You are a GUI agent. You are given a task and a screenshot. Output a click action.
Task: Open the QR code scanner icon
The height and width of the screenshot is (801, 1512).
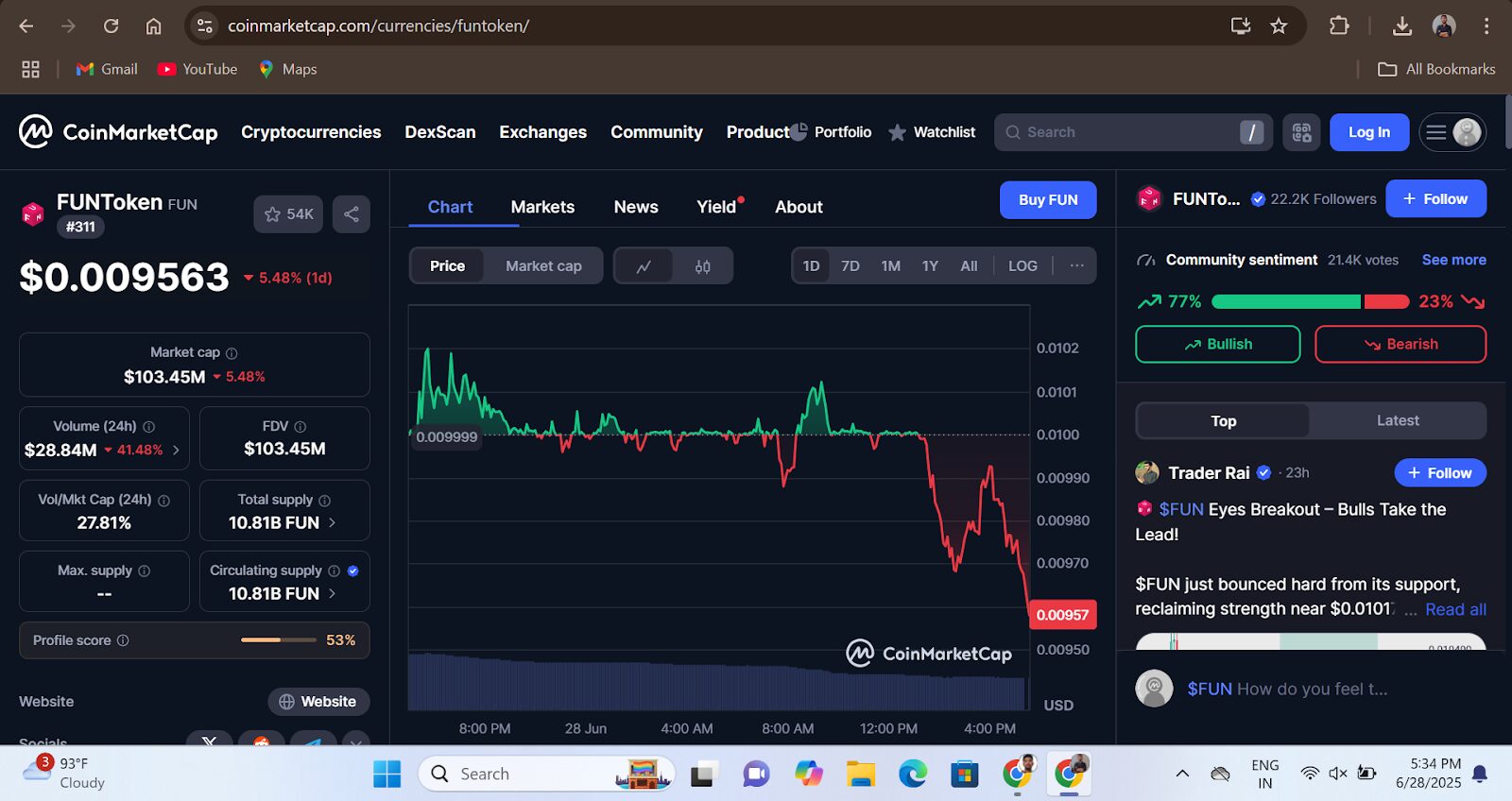pos(1301,132)
